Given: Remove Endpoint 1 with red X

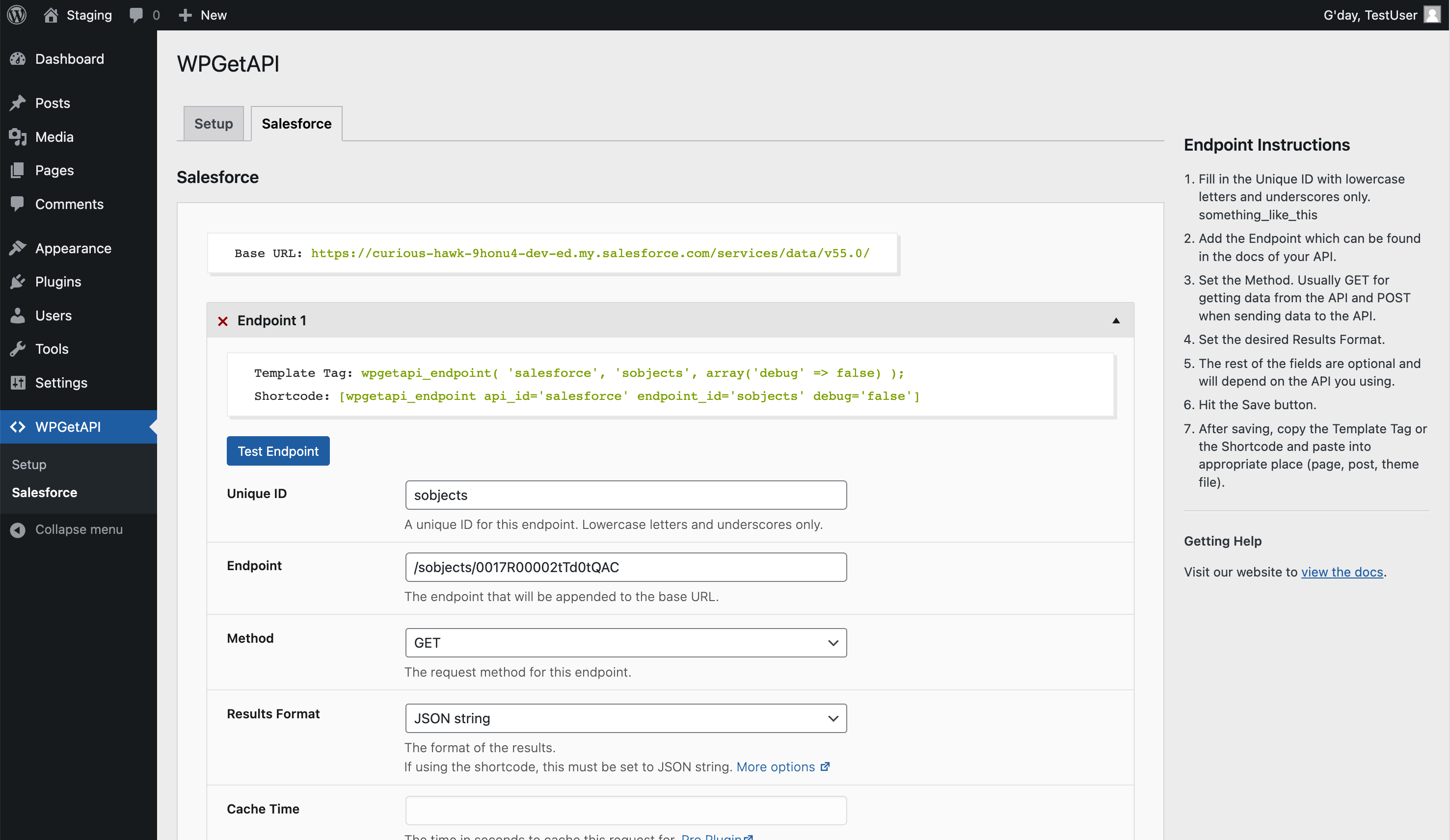Looking at the screenshot, I should pos(223,321).
